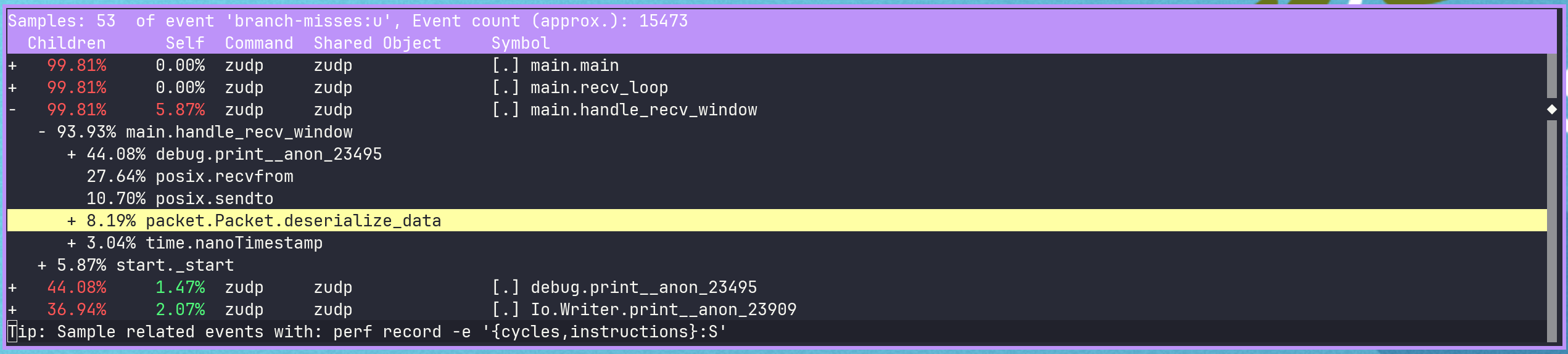Click the Children column header

[67, 43]
